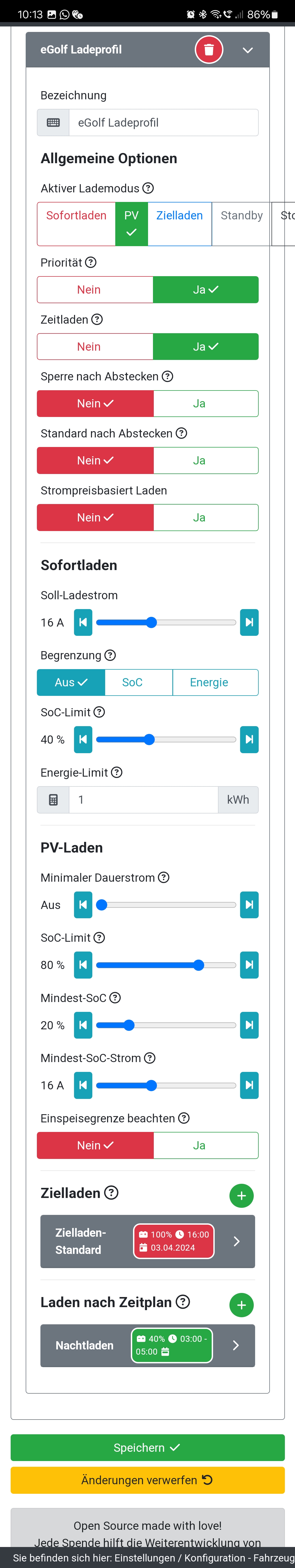The width and height of the screenshot is (295, 1568).
Task: Decrease Soll-Ladestrom with the step-back icon
Action: 83,622
